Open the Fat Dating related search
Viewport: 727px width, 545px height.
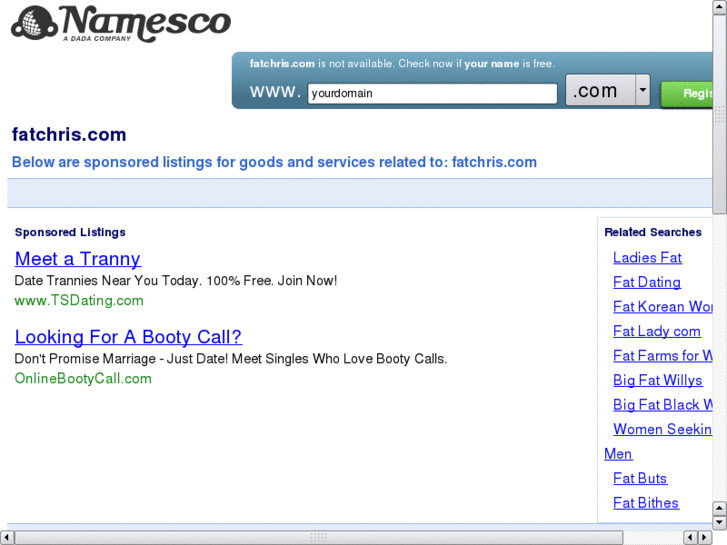click(647, 282)
